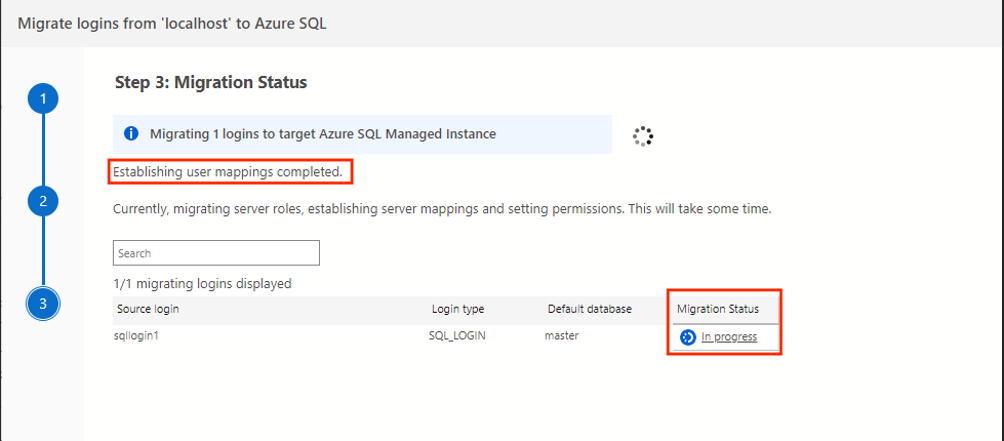The width and height of the screenshot is (1004, 441).
Task: Sort by Default database column header
Action: point(590,309)
